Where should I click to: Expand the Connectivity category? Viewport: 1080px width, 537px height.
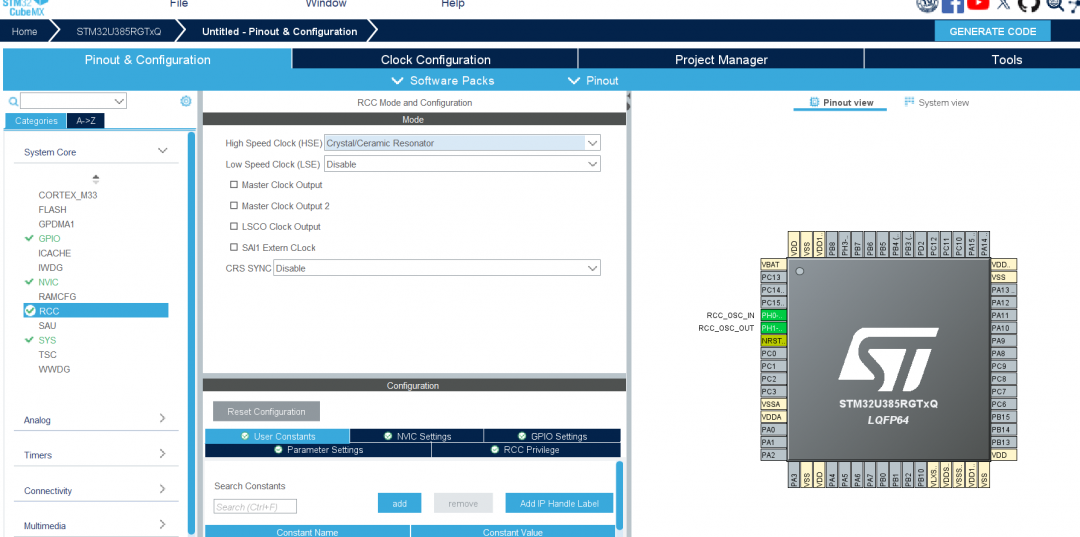(163, 489)
